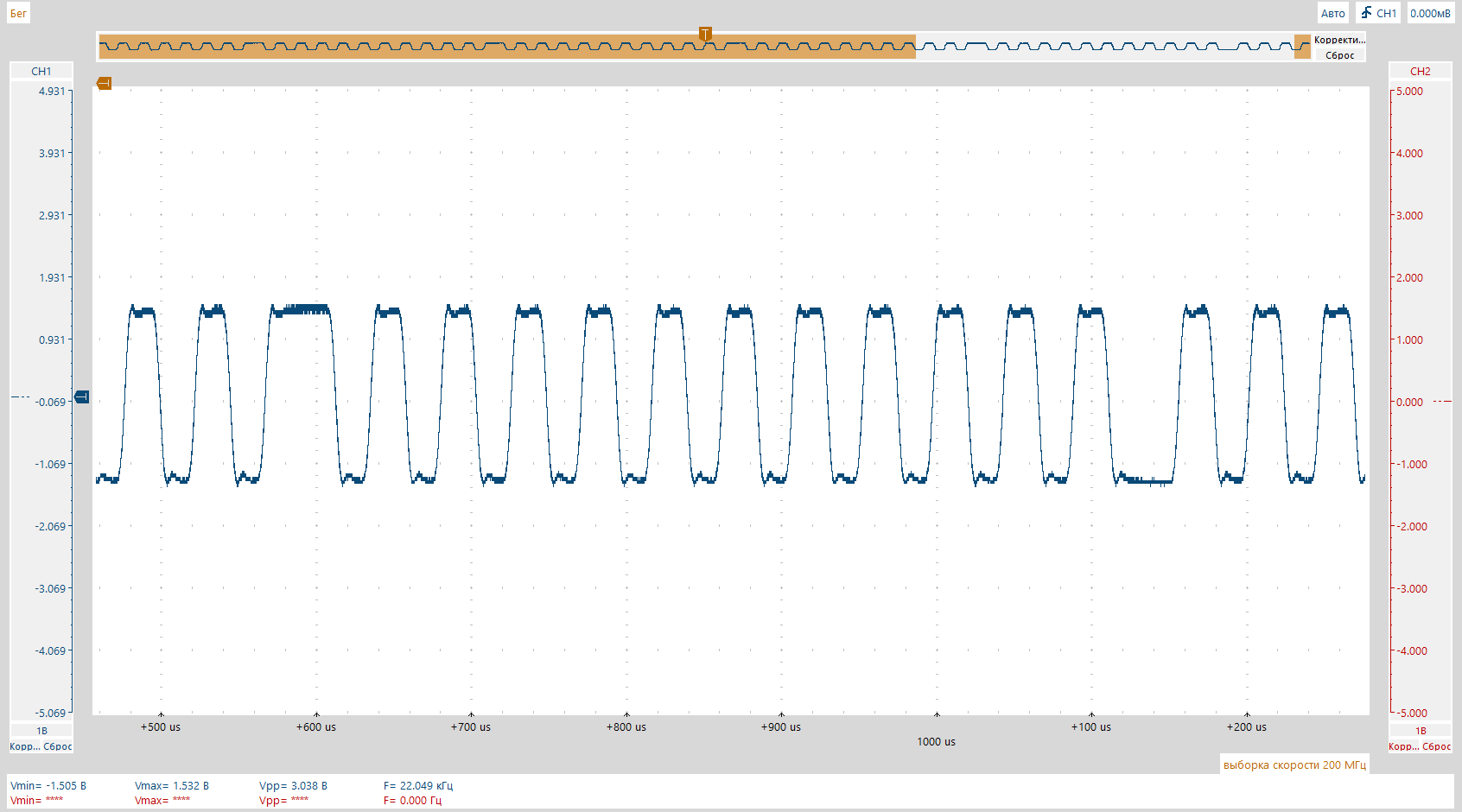Click the +200 us time axis label

point(1247,727)
